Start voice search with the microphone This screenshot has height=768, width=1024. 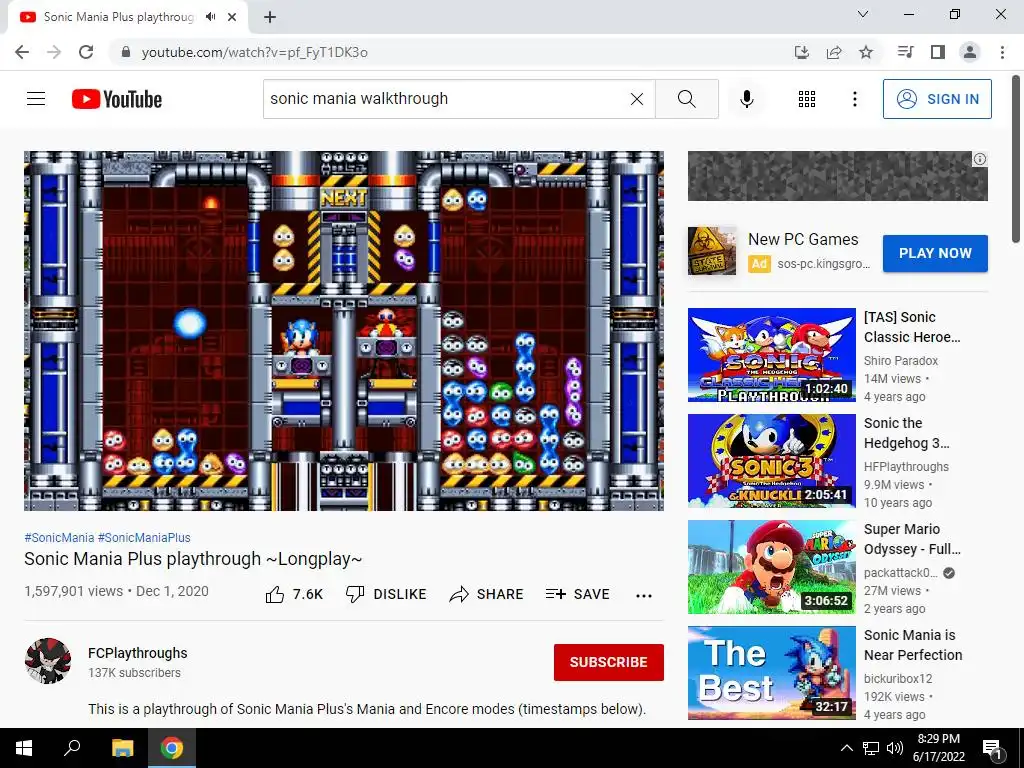click(746, 99)
